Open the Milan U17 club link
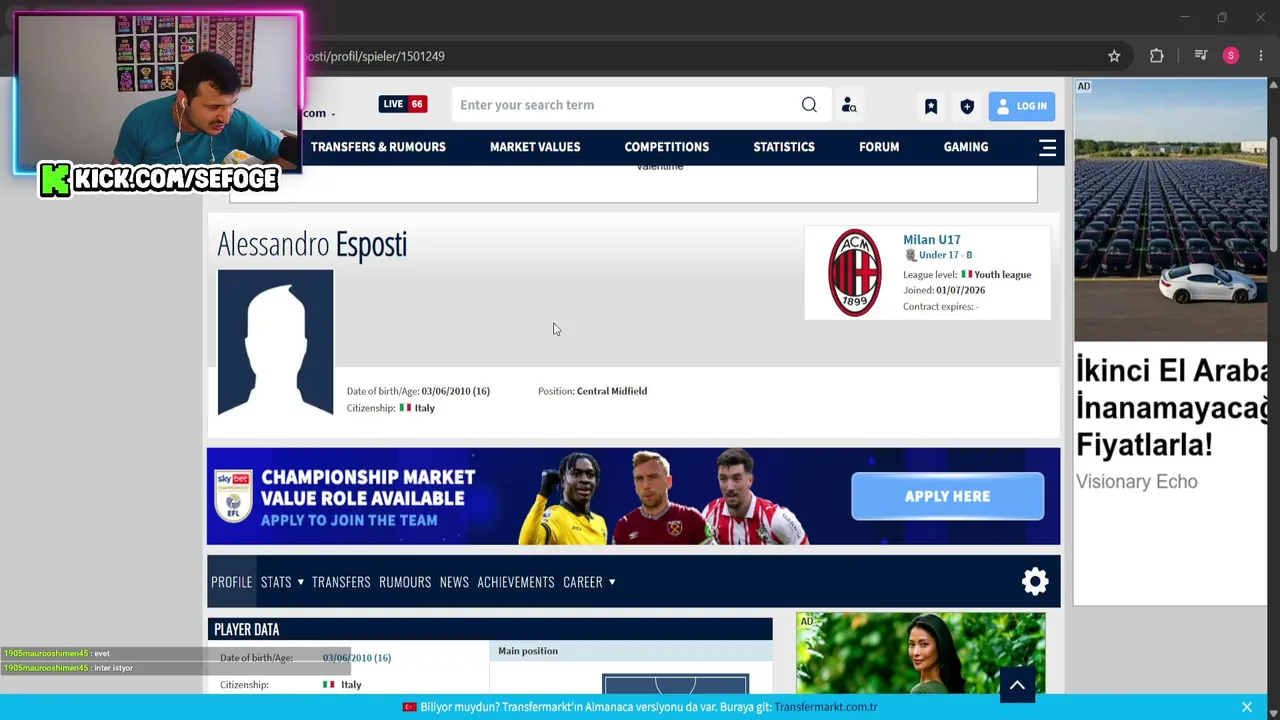The width and height of the screenshot is (1280, 720). (x=932, y=240)
